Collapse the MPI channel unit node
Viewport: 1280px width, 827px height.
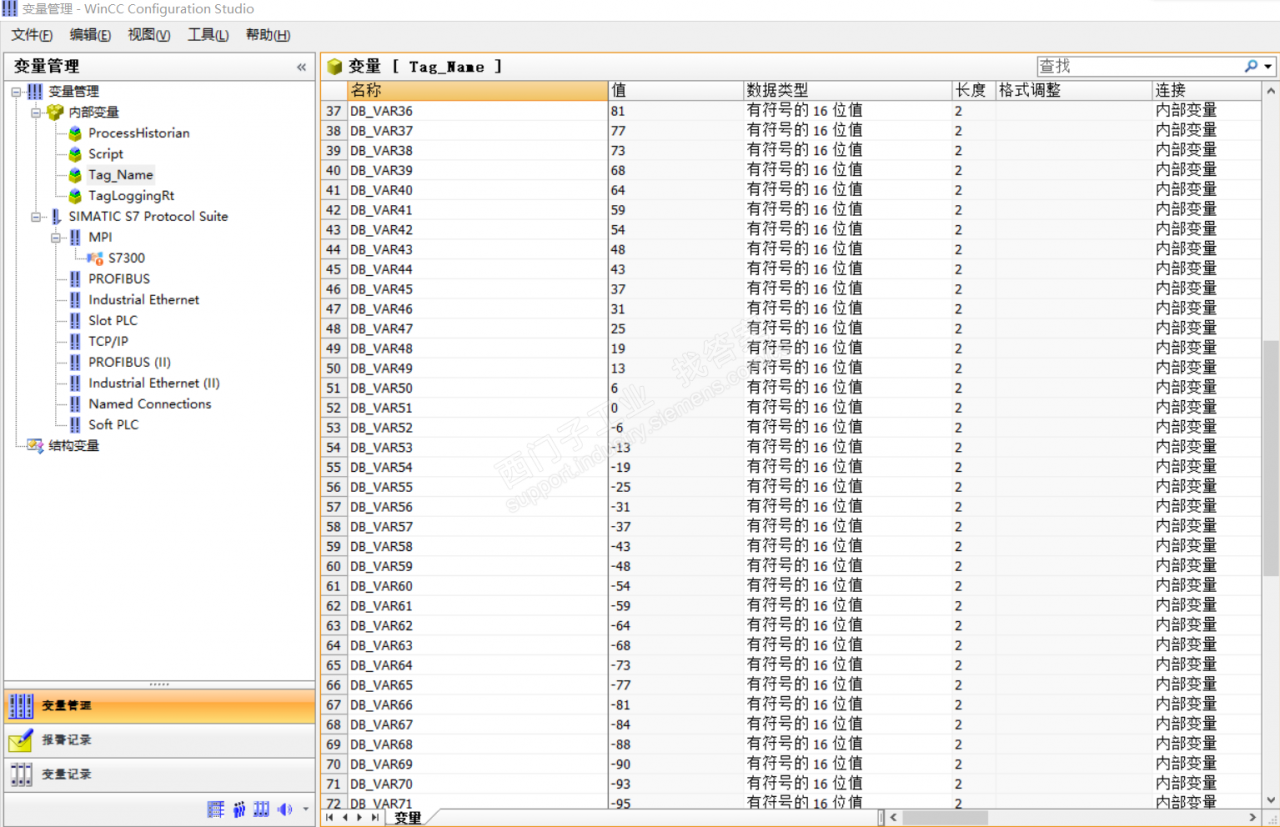click(x=56, y=237)
